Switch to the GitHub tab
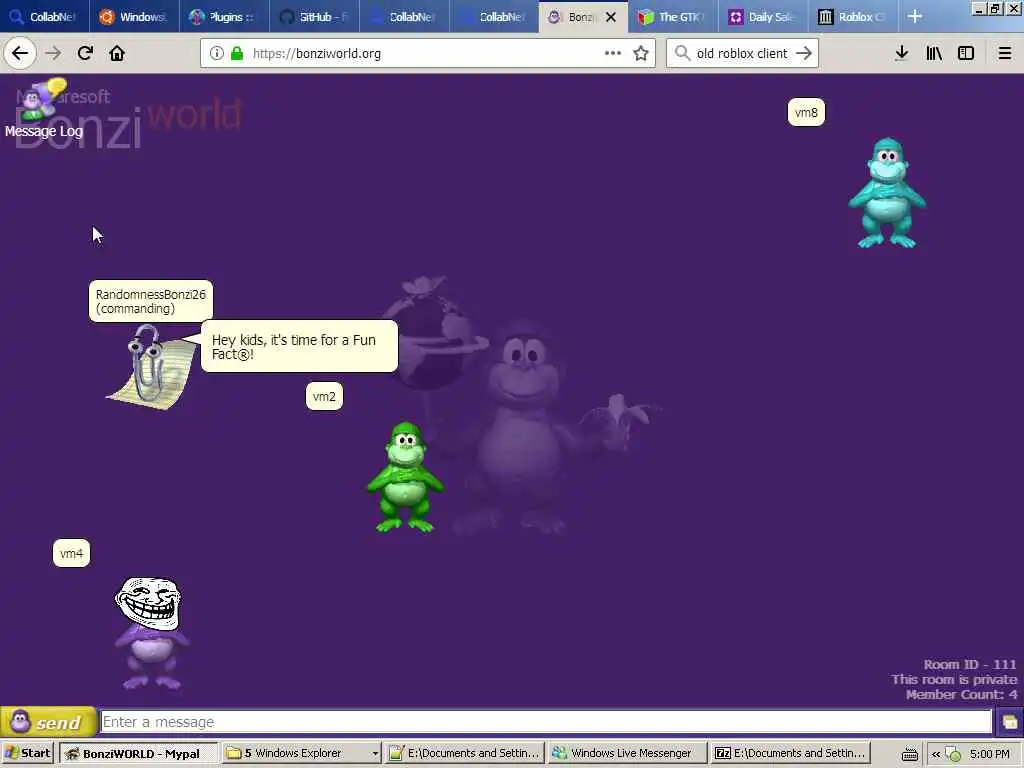This screenshot has width=1024, height=768. [x=314, y=17]
